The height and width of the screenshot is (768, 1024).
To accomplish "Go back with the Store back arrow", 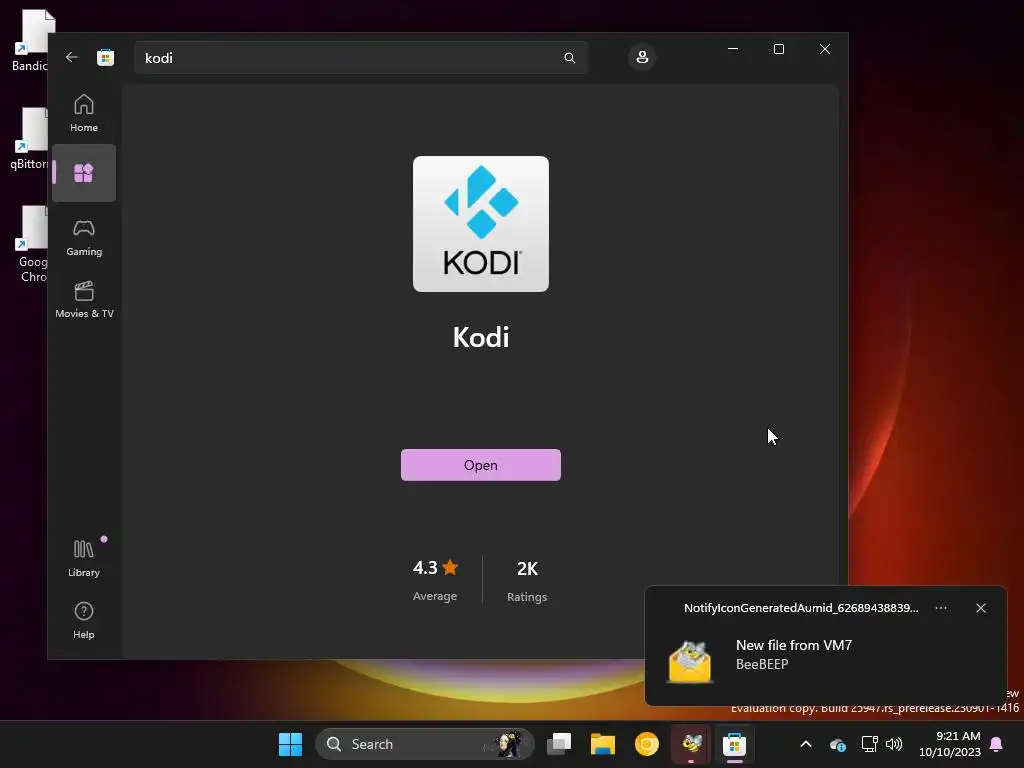I will coord(72,57).
